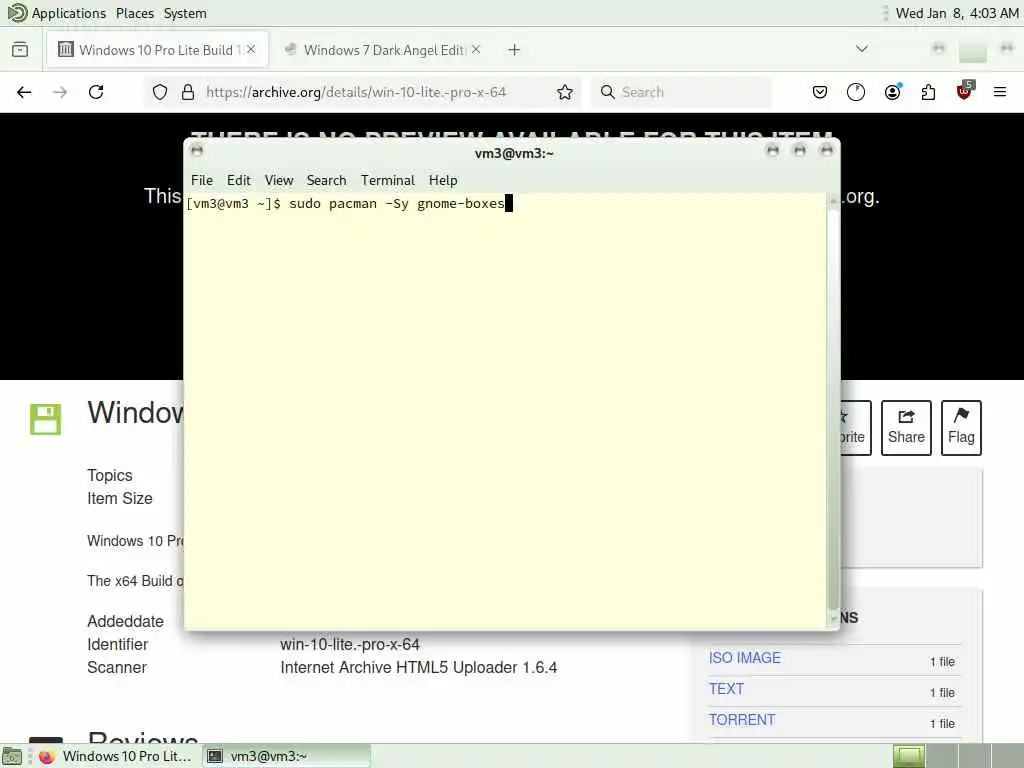Click the Topics label
The width and height of the screenshot is (1024, 768).
pos(110,475)
